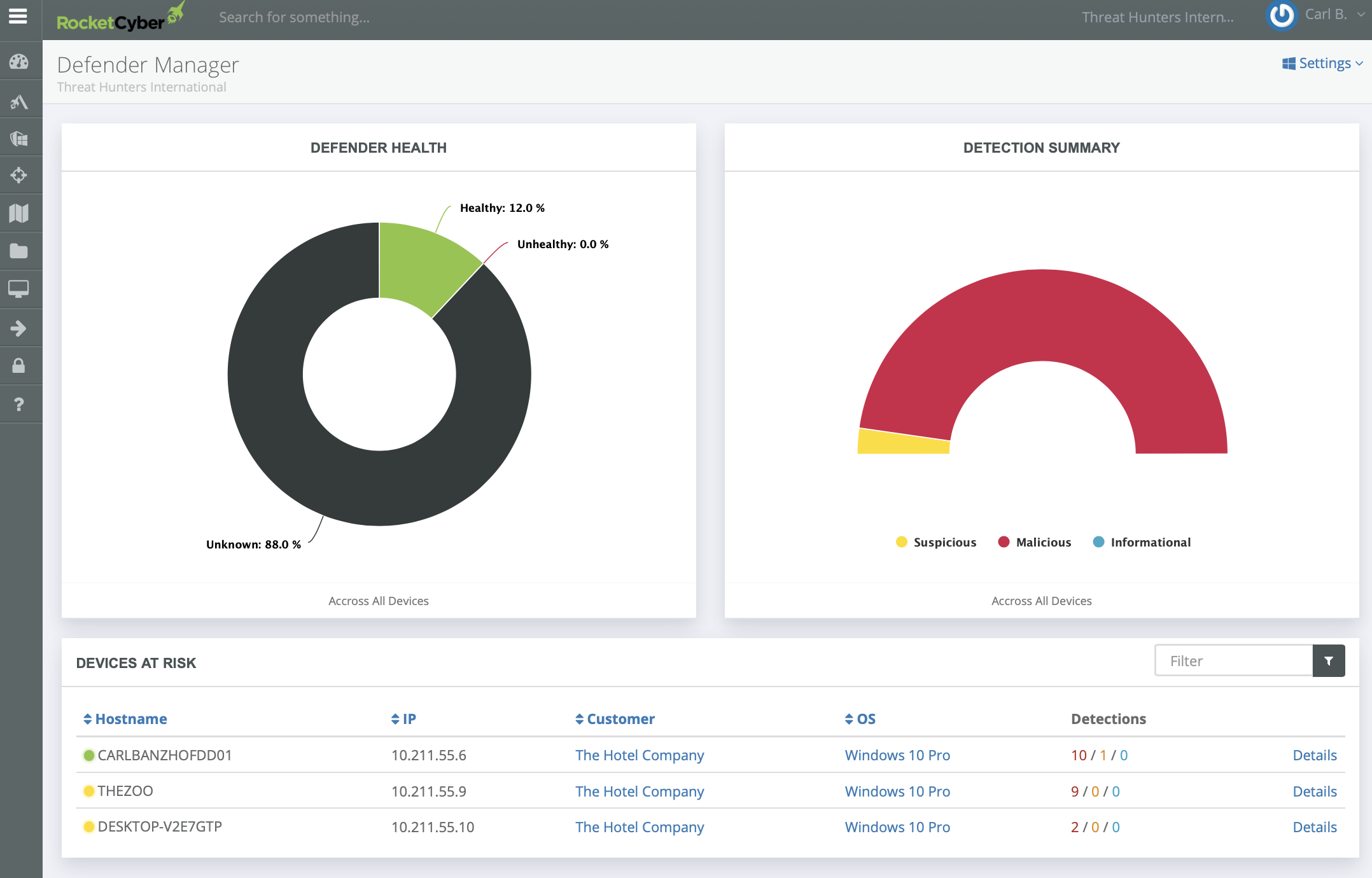1372x878 pixels.
Task: Click the right arrow icon in sidebar
Action: [x=19, y=328]
